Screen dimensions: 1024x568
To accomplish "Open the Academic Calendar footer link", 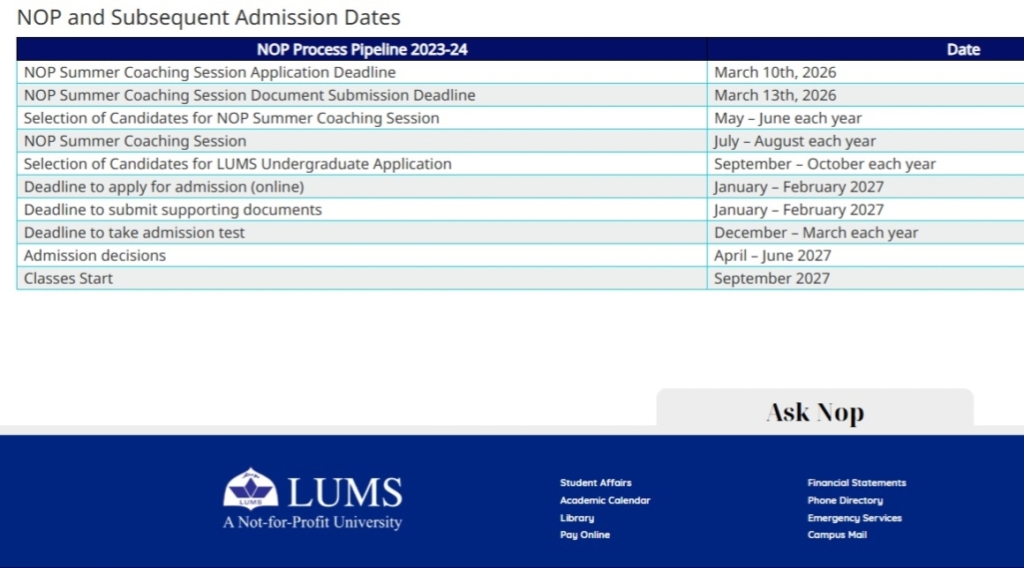I will 605,500.
